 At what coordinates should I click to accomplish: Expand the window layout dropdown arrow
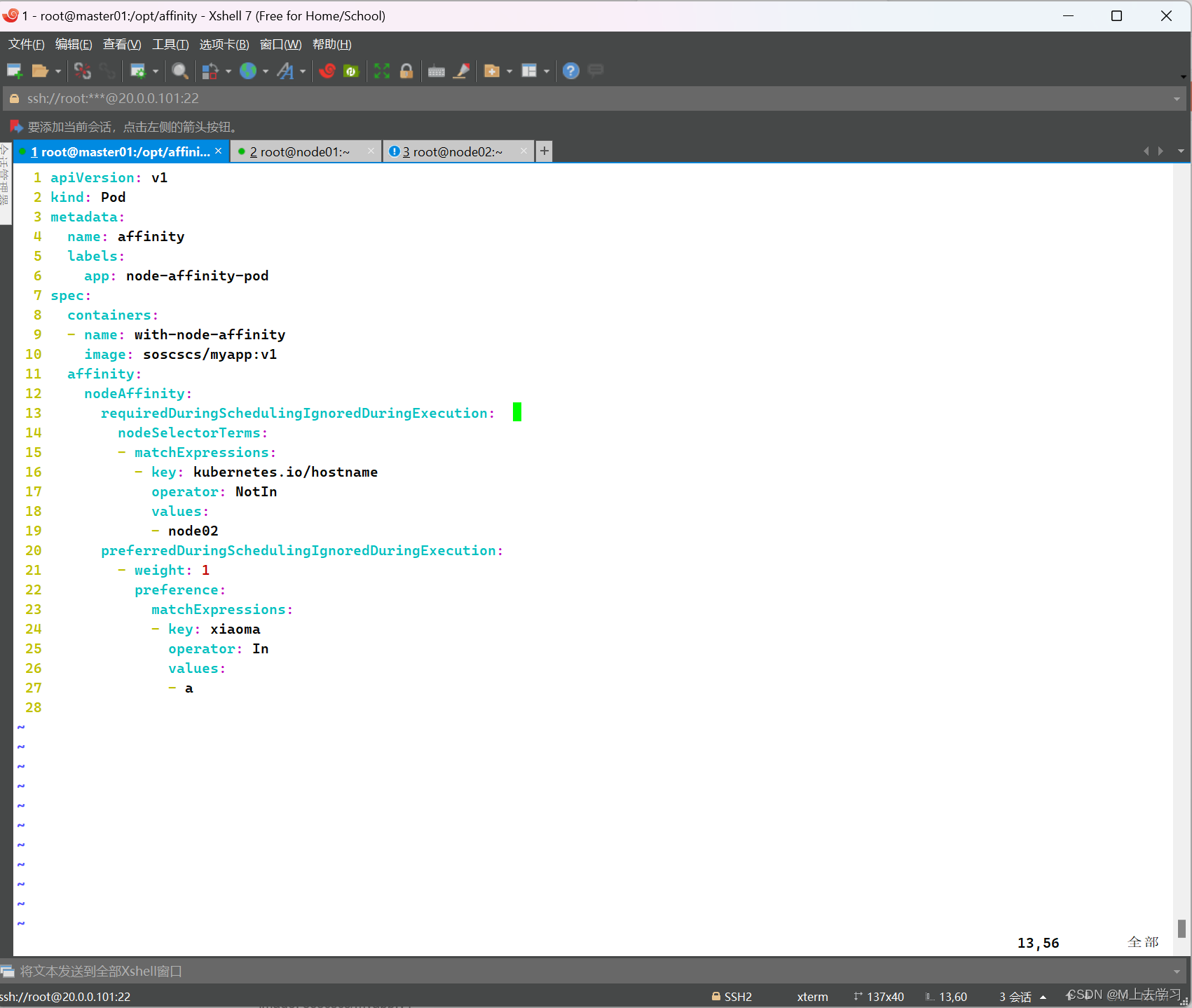547,71
